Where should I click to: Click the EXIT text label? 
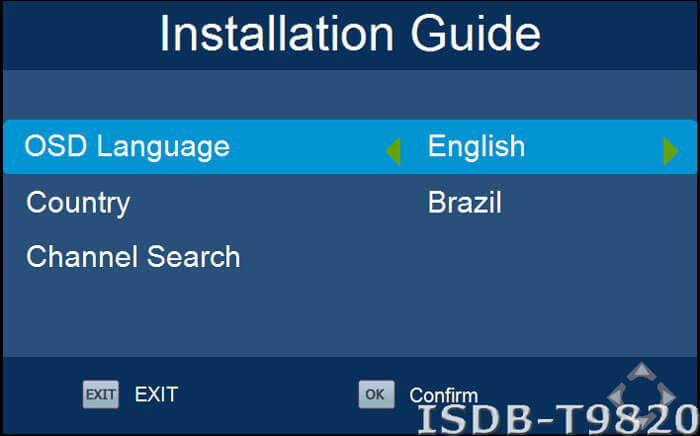tap(156, 394)
